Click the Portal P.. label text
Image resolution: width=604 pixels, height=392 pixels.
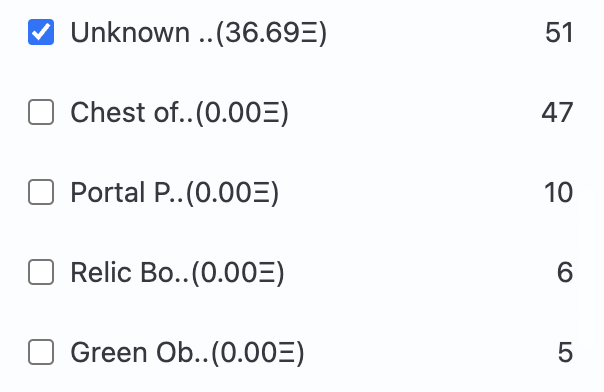[127, 192]
